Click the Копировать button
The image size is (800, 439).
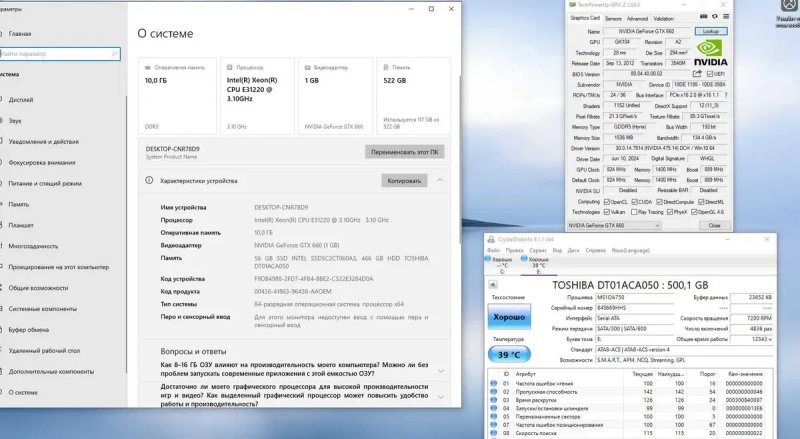point(404,181)
